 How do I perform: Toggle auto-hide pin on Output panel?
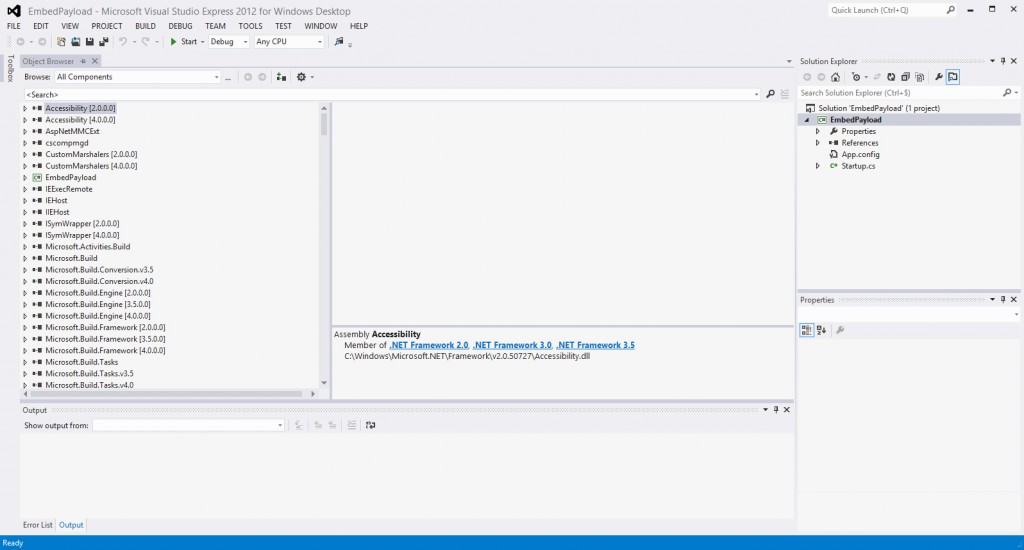(x=776, y=410)
